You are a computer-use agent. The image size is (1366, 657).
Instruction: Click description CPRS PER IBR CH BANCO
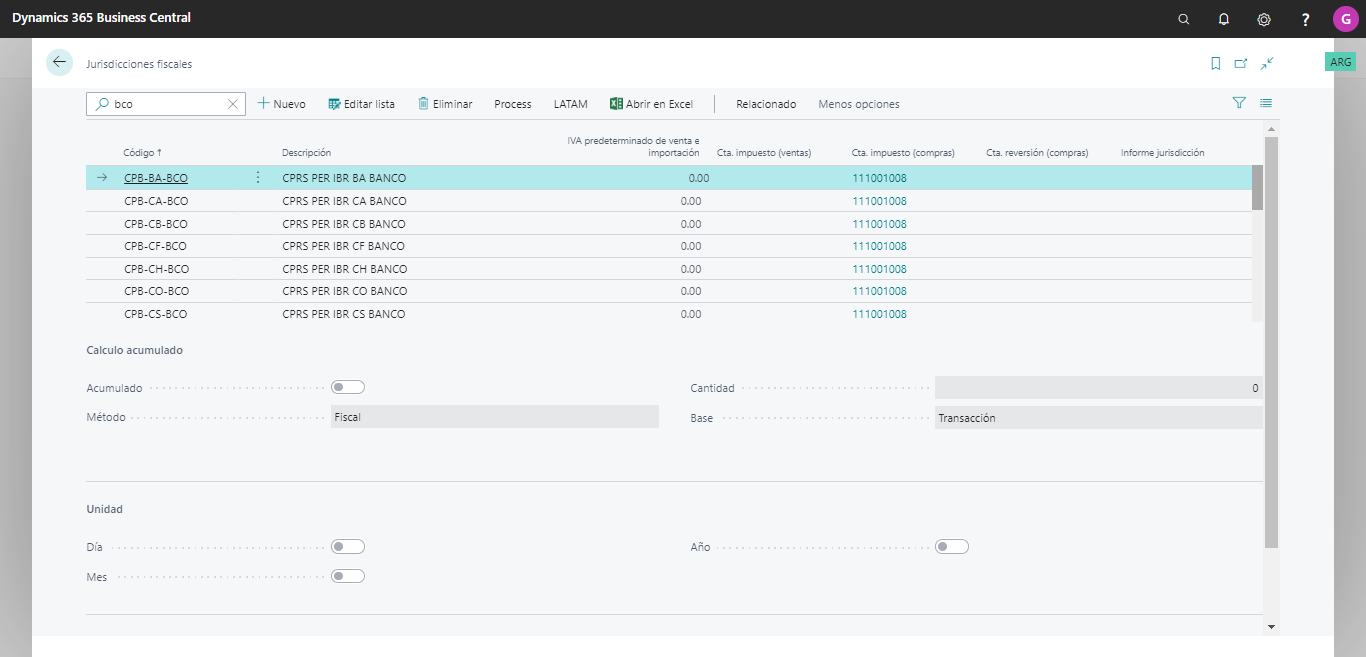coord(345,269)
